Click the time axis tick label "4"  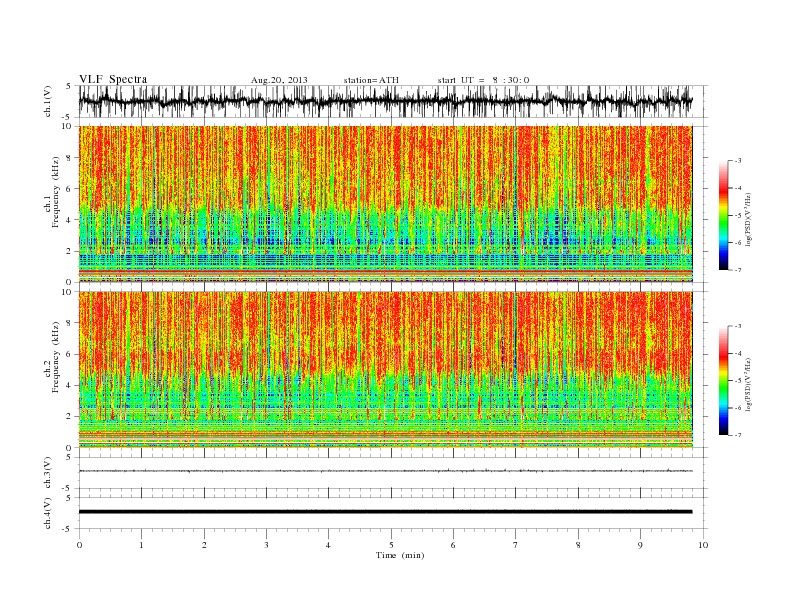(328, 545)
